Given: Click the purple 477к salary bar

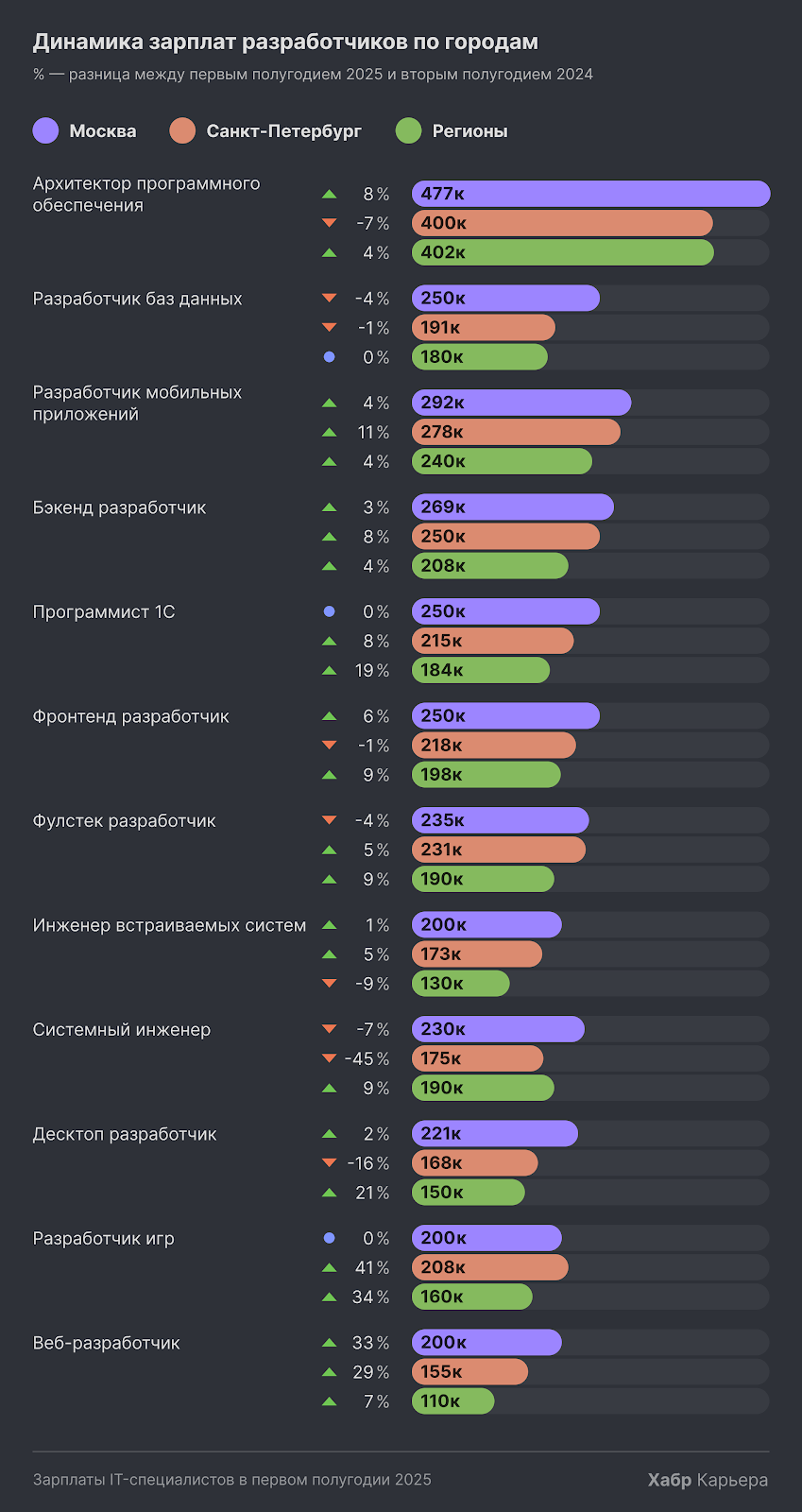Looking at the screenshot, I should (x=590, y=194).
